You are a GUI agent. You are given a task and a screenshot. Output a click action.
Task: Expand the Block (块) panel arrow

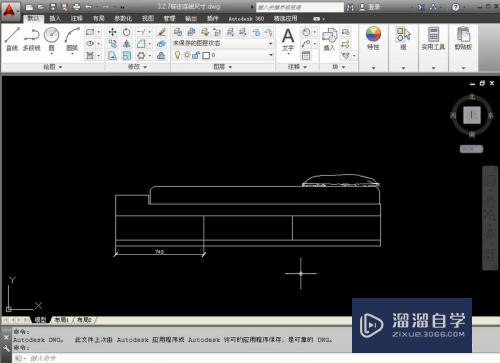tap(344, 67)
